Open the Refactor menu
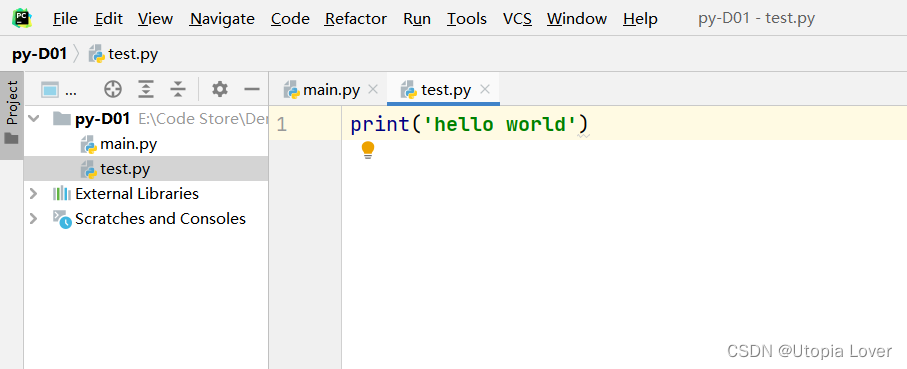Image resolution: width=907 pixels, height=369 pixels. click(356, 19)
